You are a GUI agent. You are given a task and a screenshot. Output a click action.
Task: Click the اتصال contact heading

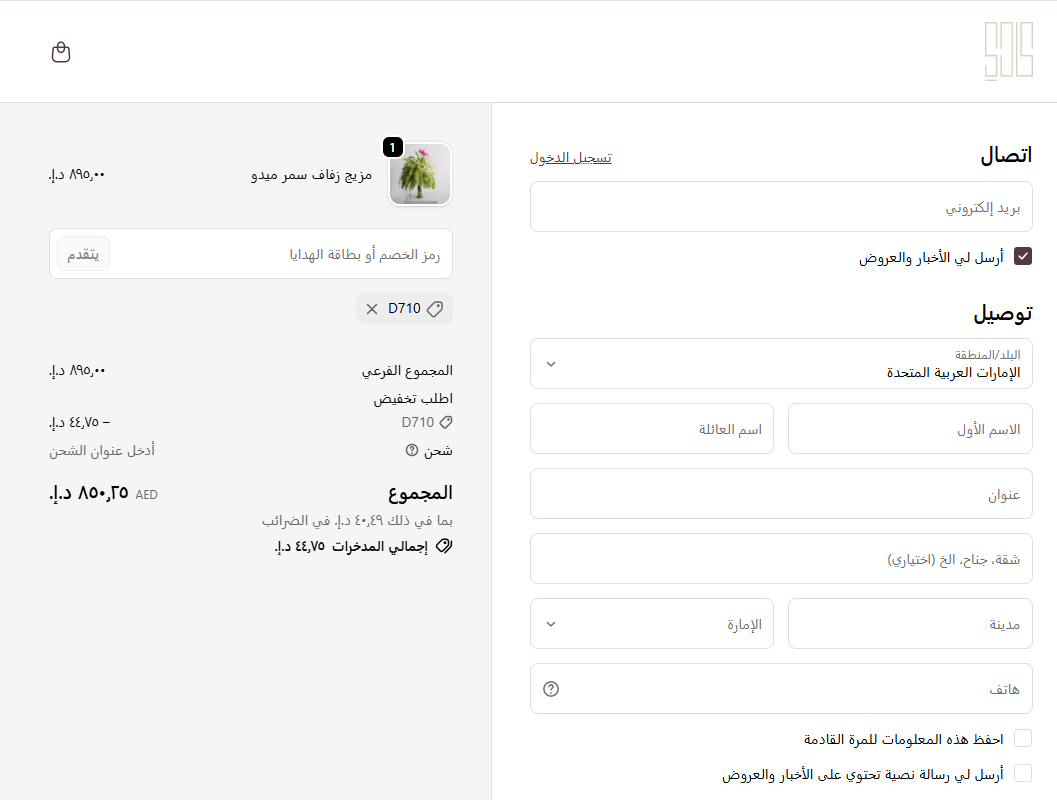(1006, 155)
